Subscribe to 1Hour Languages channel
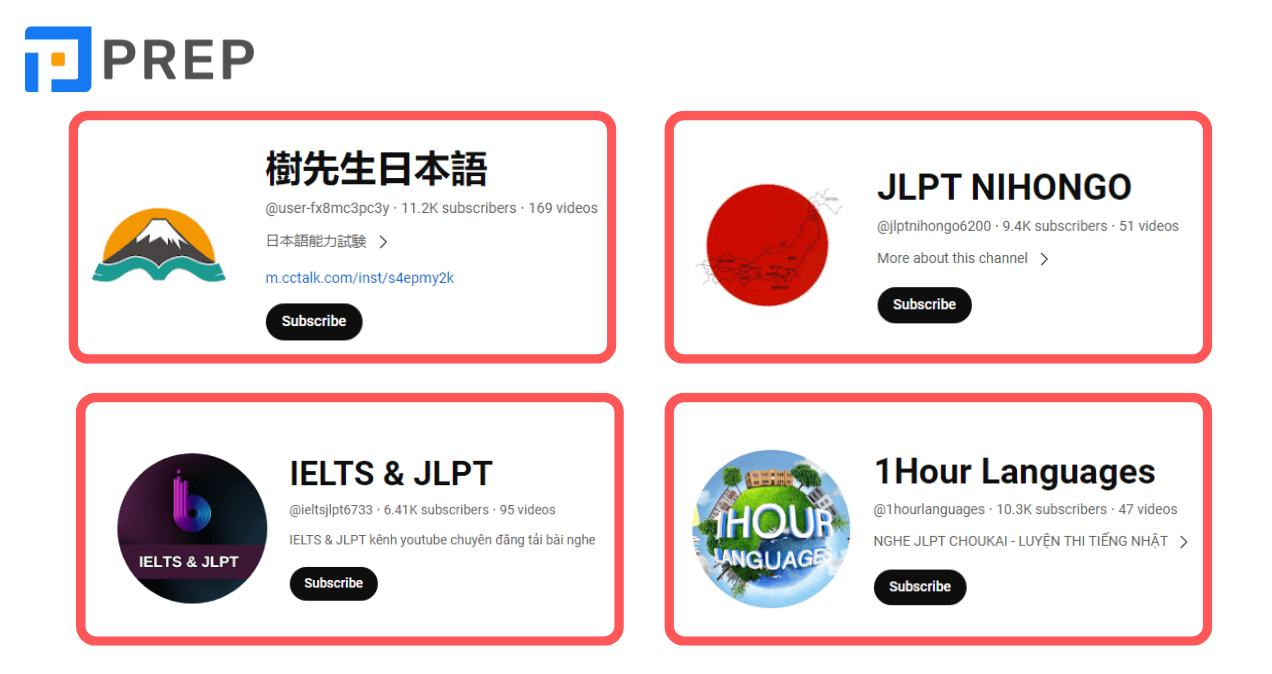Image resolution: width=1272 pixels, height=674 pixels. [x=920, y=587]
